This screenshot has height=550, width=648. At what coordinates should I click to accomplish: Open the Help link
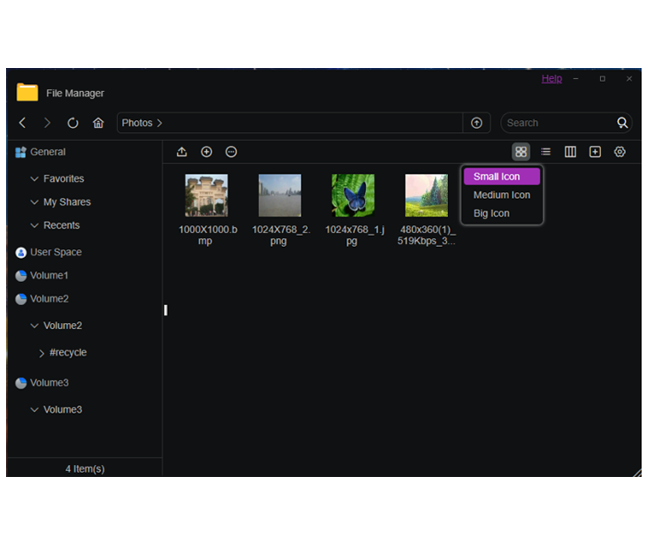[551, 79]
